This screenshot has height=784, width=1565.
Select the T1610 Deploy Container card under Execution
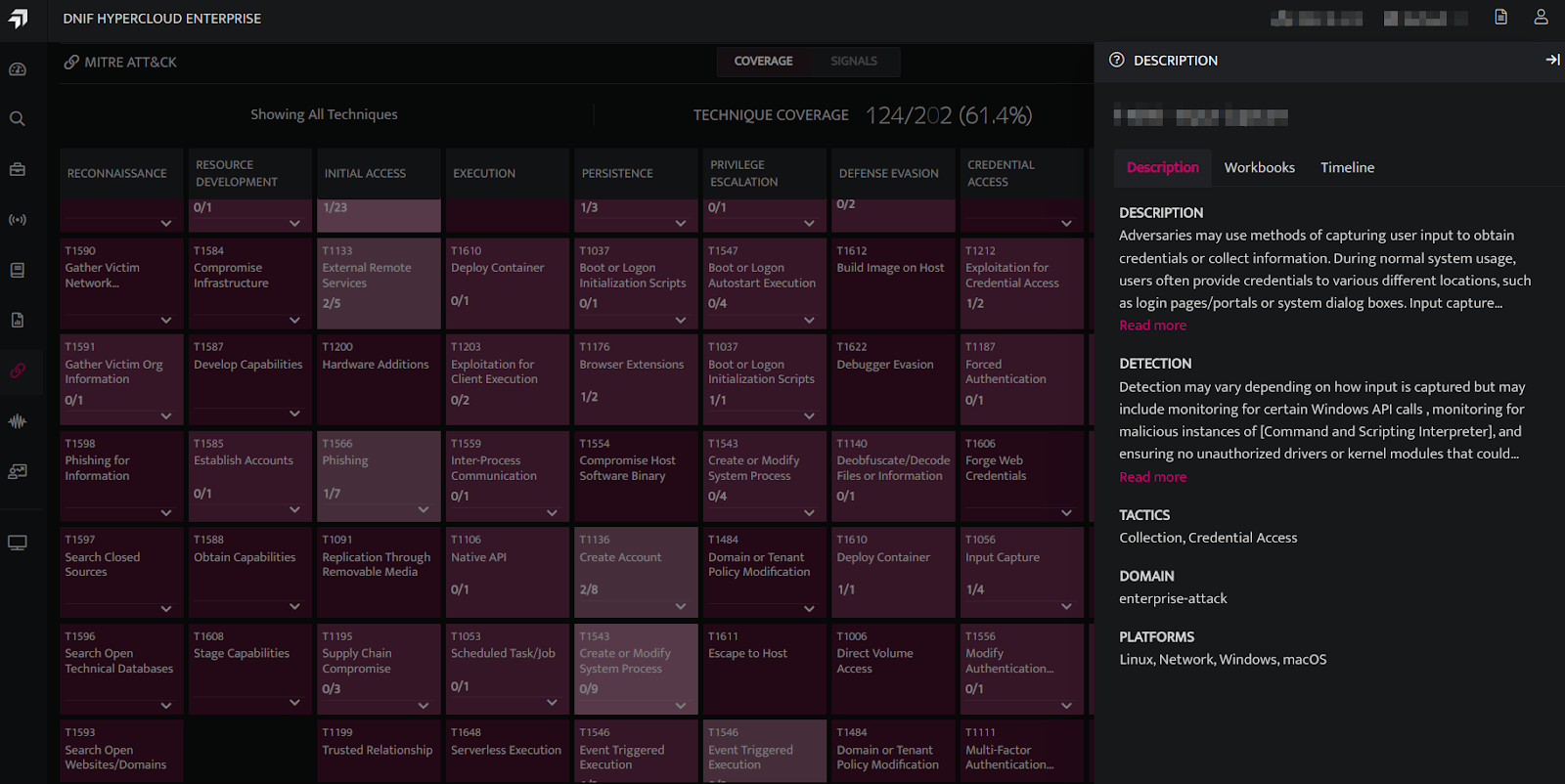coord(507,283)
